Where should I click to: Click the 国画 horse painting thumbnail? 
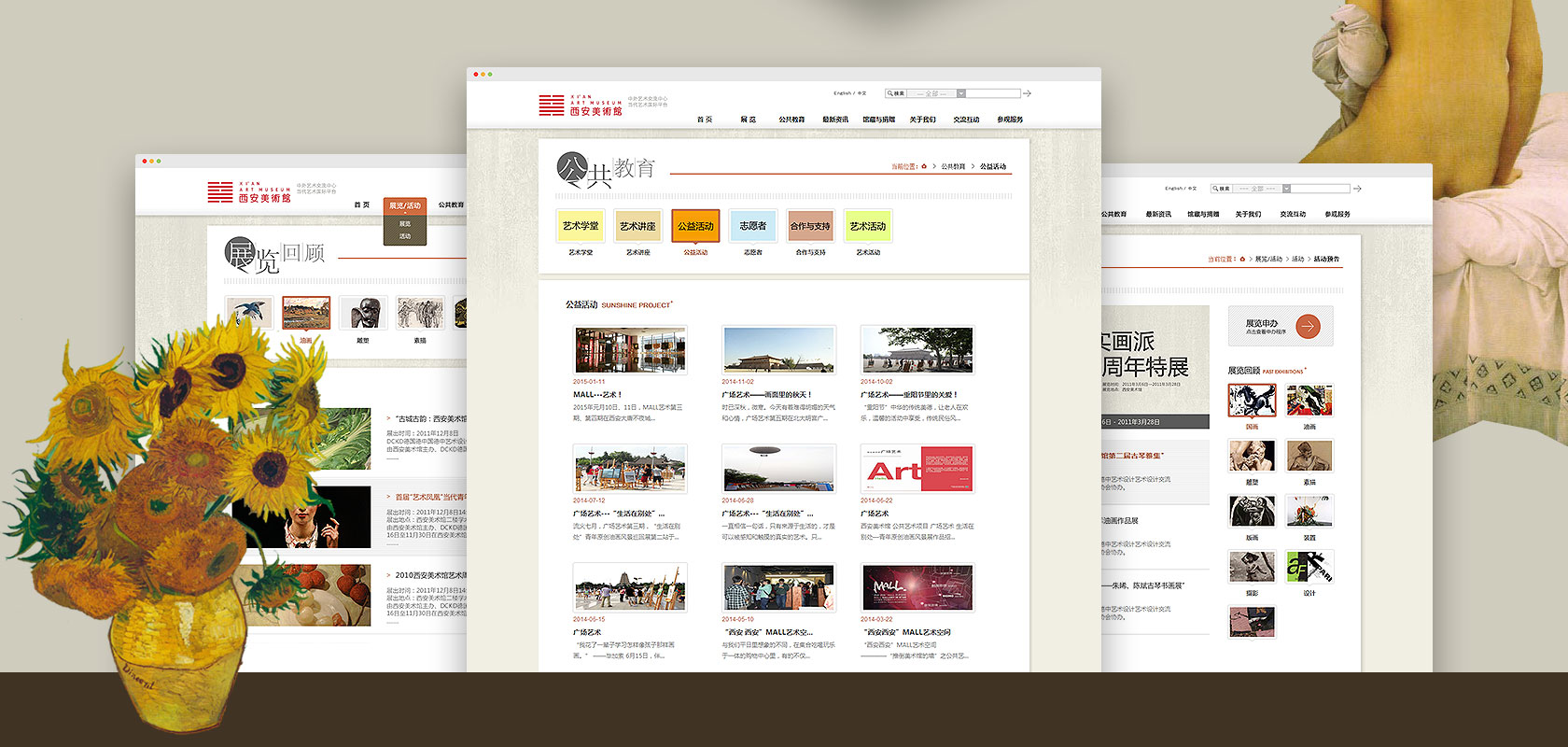click(x=1252, y=401)
